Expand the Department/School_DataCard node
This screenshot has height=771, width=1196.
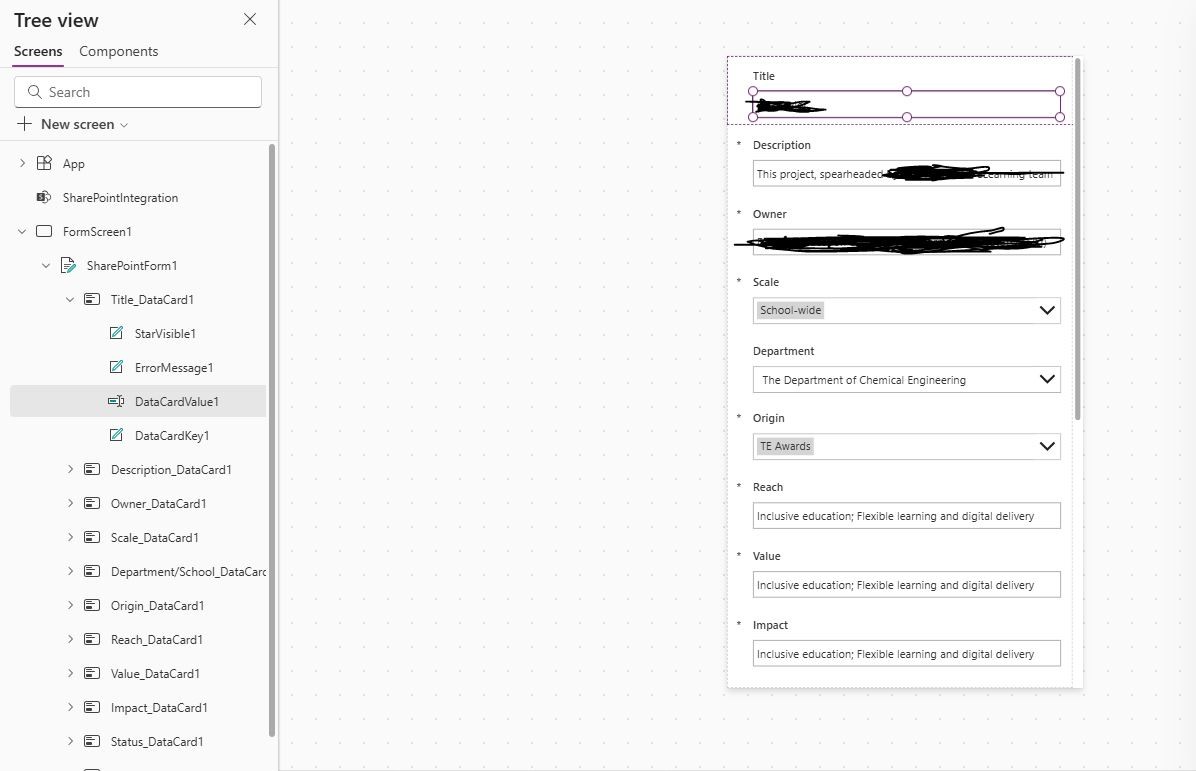click(x=70, y=571)
